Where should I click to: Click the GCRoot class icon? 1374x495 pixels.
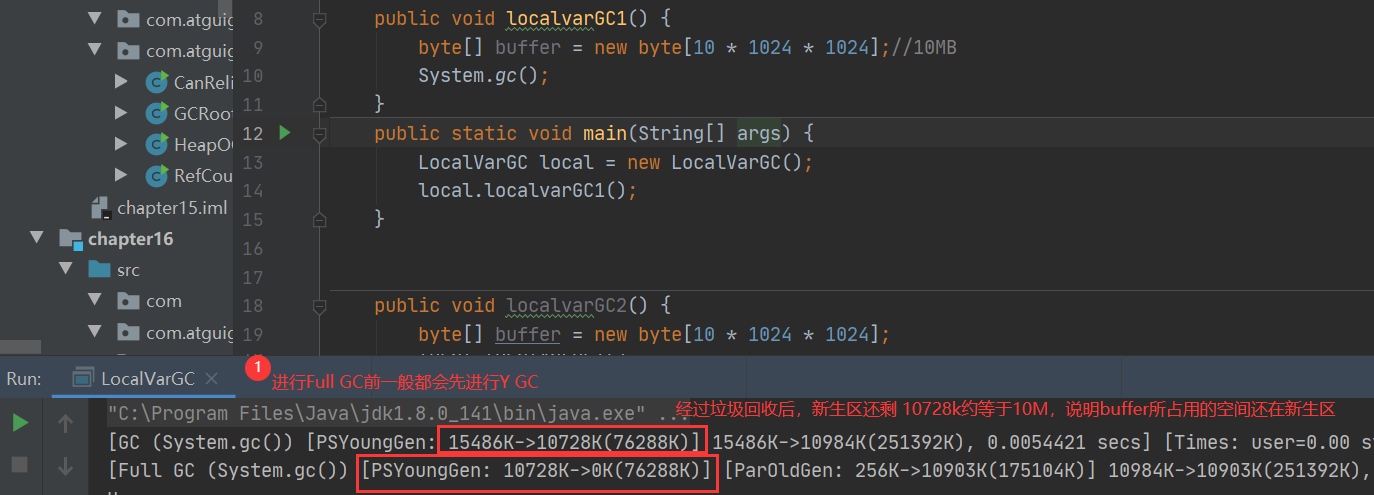(157, 113)
